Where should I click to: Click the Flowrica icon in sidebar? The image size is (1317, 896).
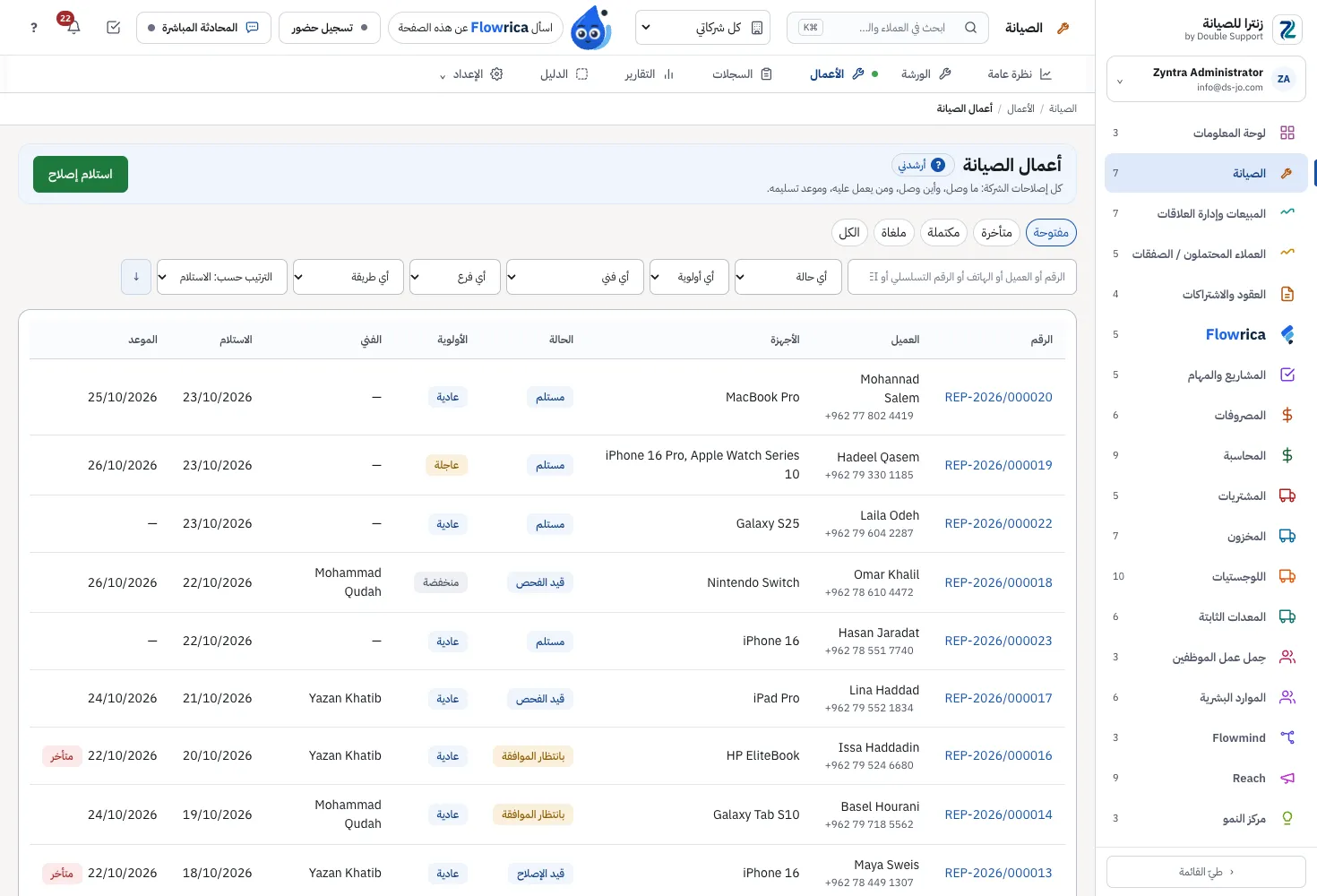[x=1287, y=334]
